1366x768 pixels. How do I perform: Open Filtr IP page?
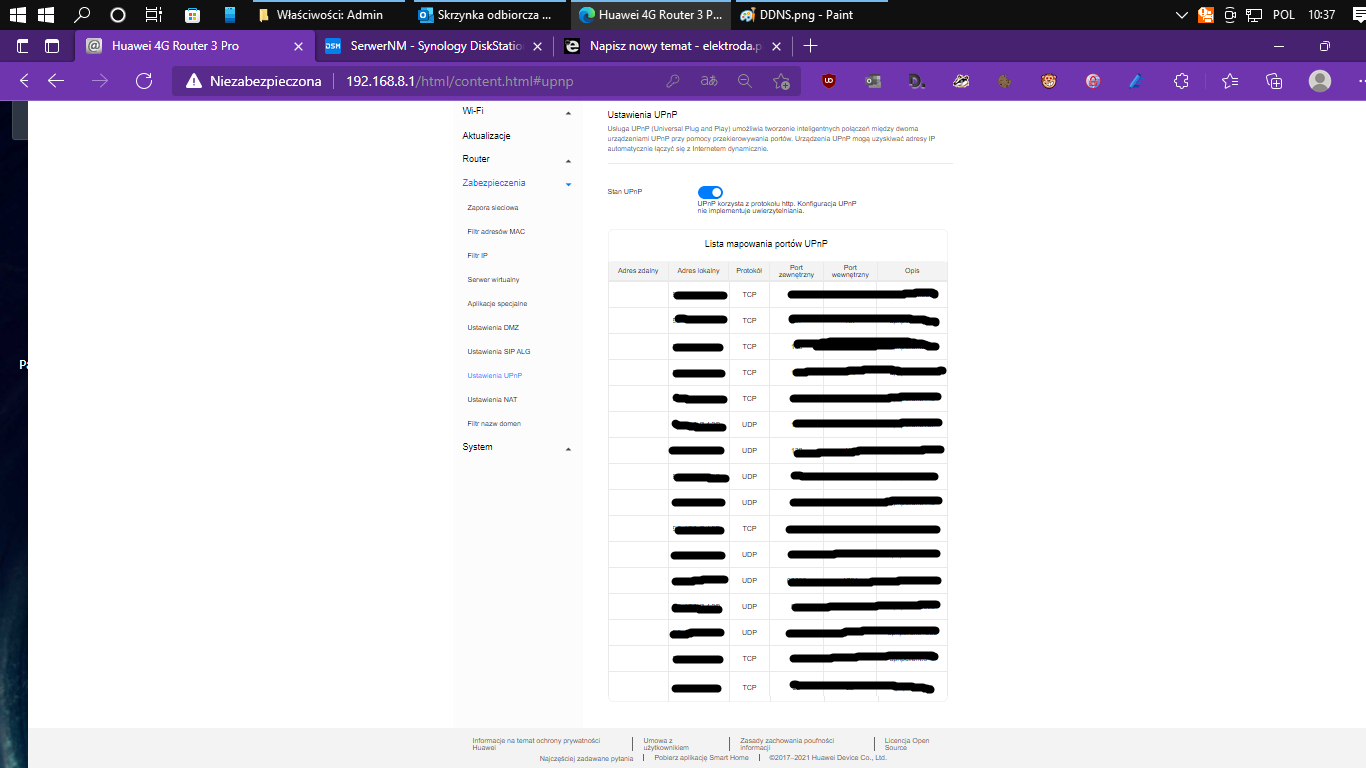(x=477, y=255)
